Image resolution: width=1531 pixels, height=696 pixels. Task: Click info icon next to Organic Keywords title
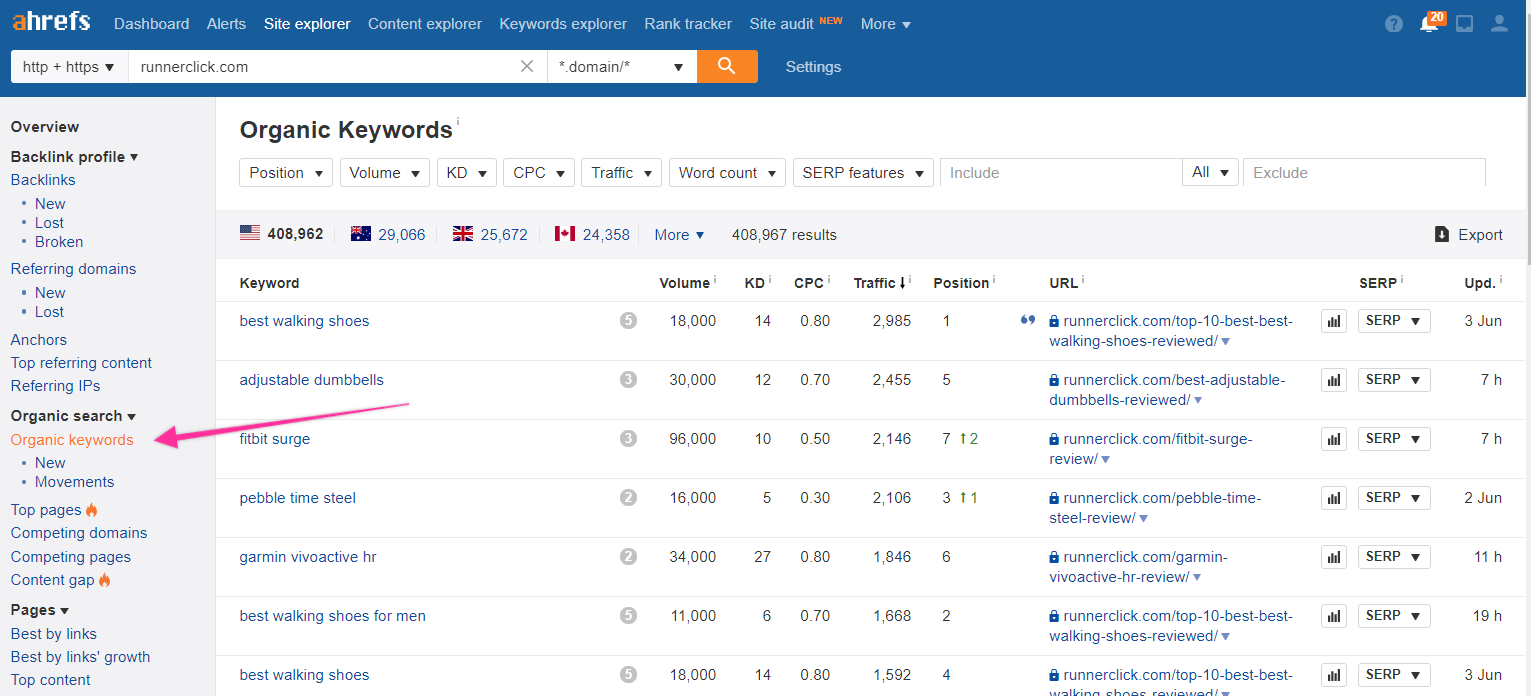(x=458, y=122)
